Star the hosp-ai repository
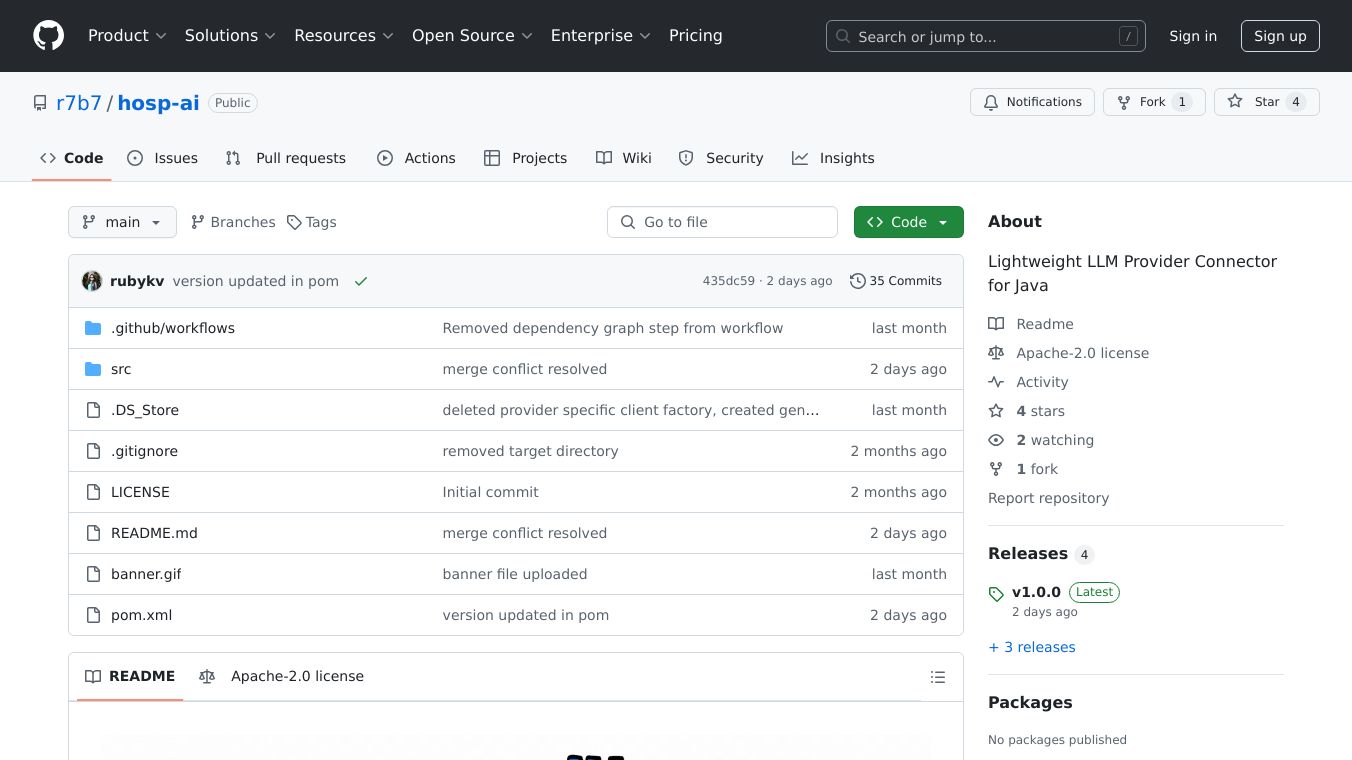The image size is (1352, 760). point(1266,102)
